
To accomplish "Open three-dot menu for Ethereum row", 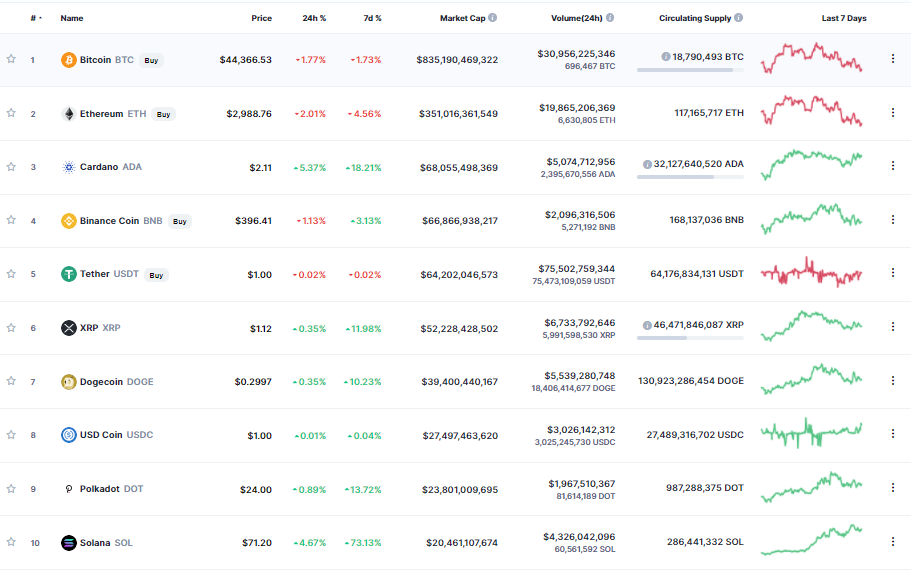I will (893, 113).
